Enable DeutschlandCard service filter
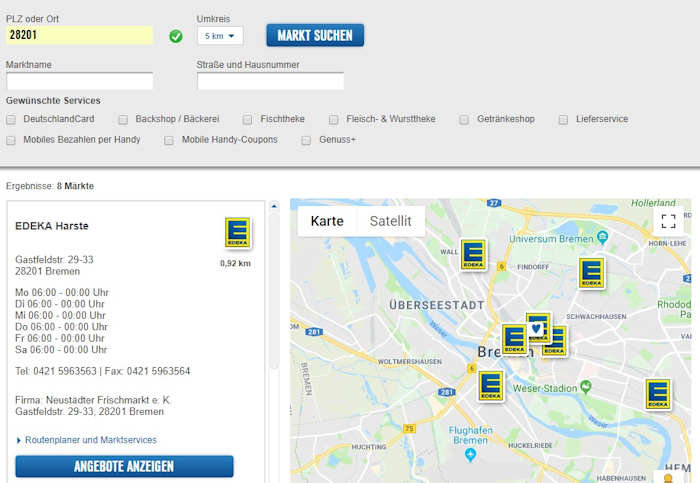The image size is (700, 483). (x=11, y=119)
